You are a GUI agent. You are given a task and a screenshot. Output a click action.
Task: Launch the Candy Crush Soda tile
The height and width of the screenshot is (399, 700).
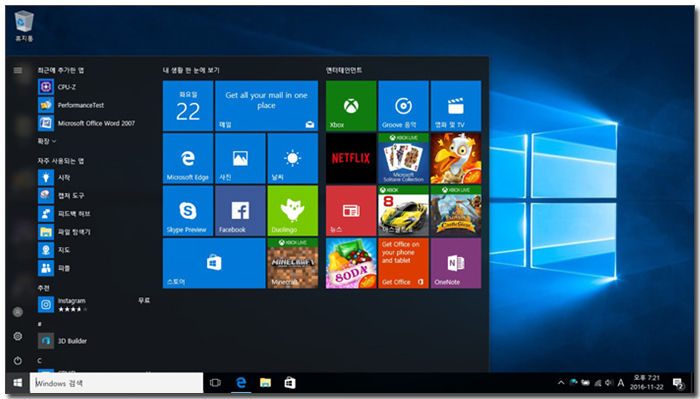point(351,263)
